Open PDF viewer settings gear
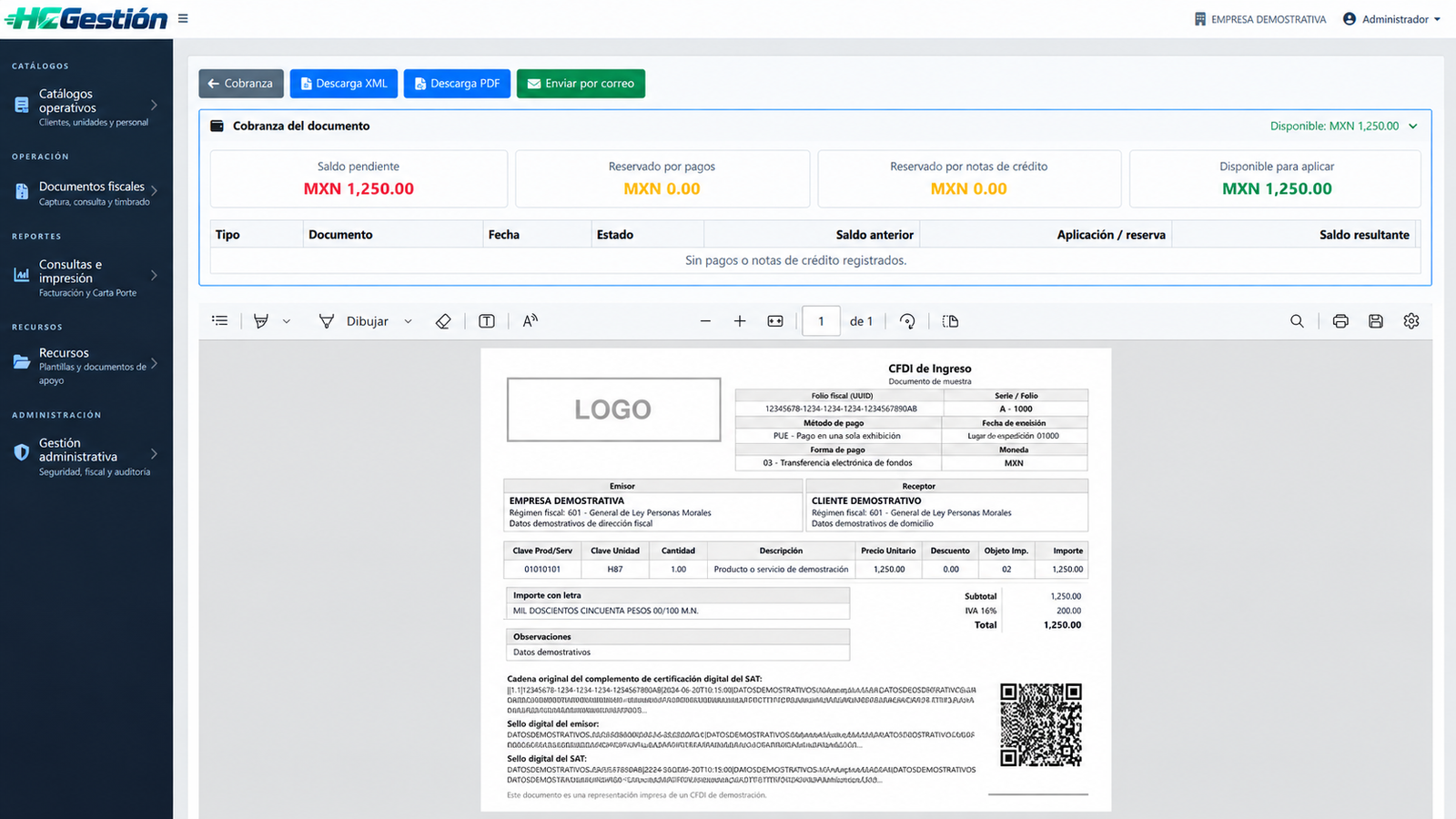1456x819 pixels. pyautogui.click(x=1411, y=321)
